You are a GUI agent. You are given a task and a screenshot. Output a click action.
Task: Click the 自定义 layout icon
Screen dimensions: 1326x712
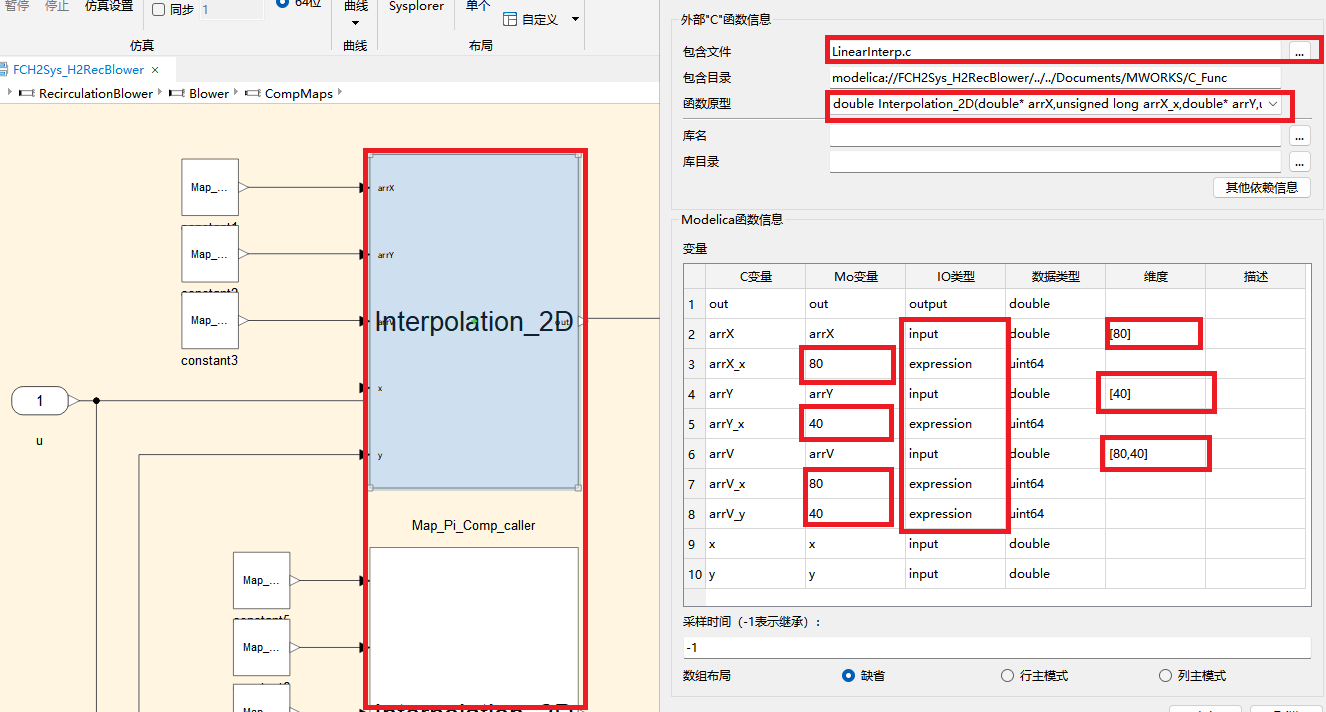[510, 19]
